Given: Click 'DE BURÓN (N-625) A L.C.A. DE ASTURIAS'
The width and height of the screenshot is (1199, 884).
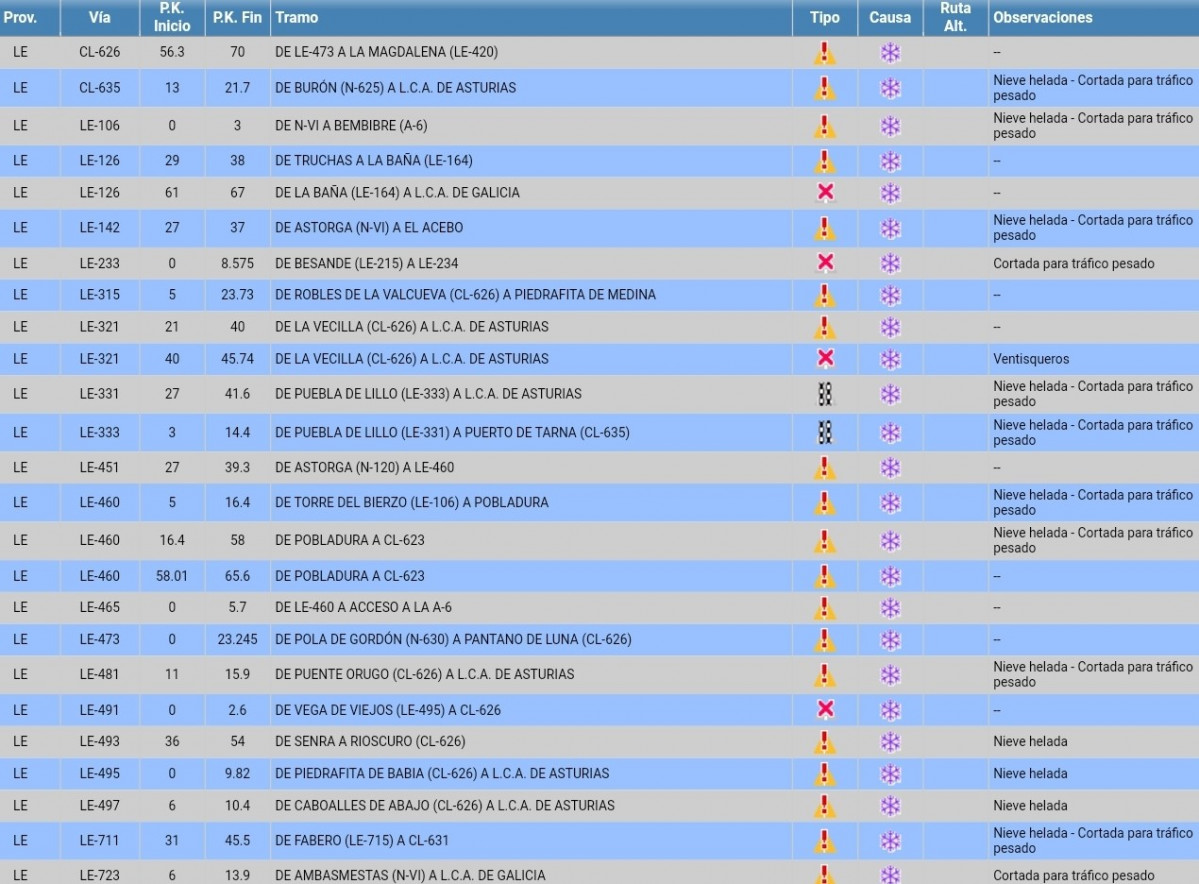Looking at the screenshot, I should pyautogui.click(x=395, y=88).
